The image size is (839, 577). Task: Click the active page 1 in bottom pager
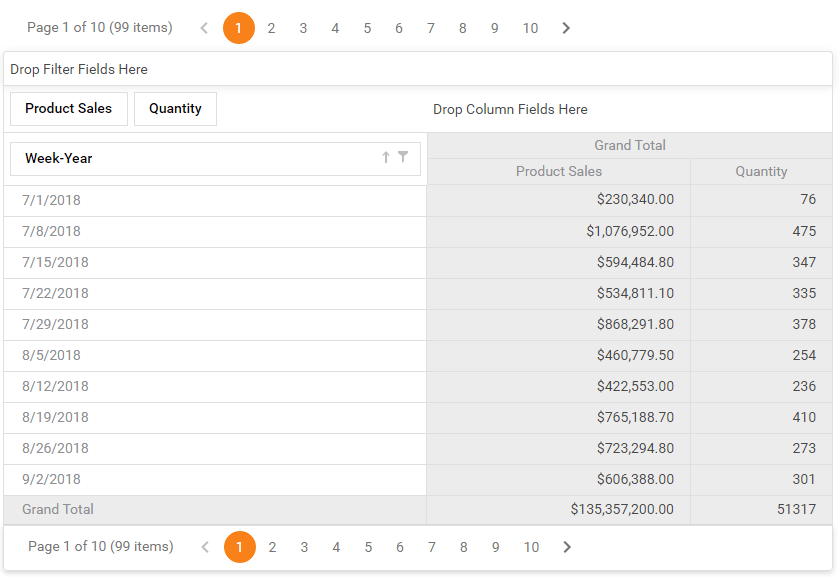240,547
